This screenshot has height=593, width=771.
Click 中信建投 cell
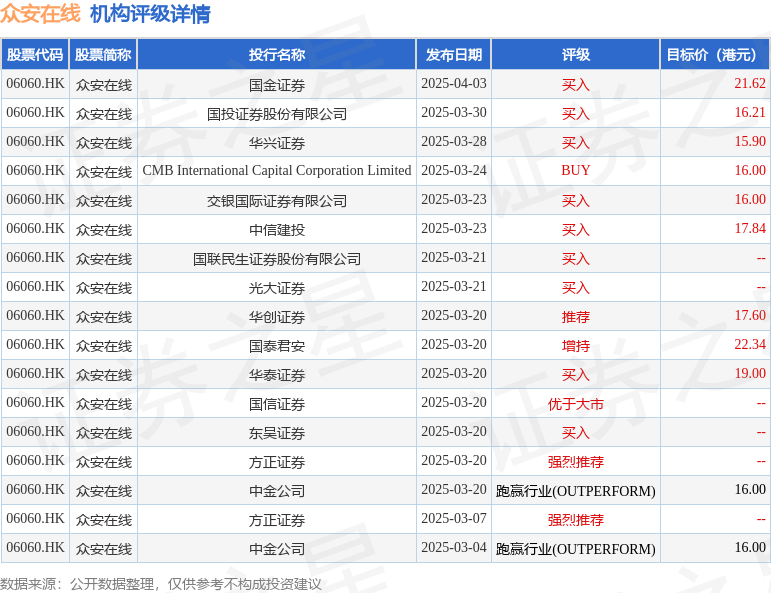[277, 230]
